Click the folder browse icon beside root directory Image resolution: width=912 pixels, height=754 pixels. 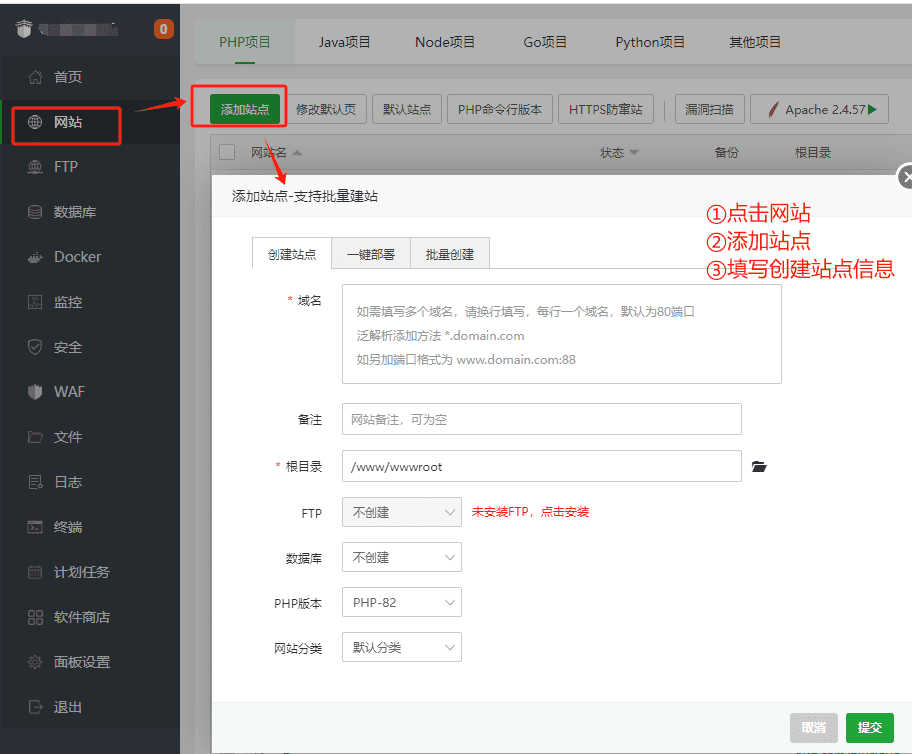(759, 467)
